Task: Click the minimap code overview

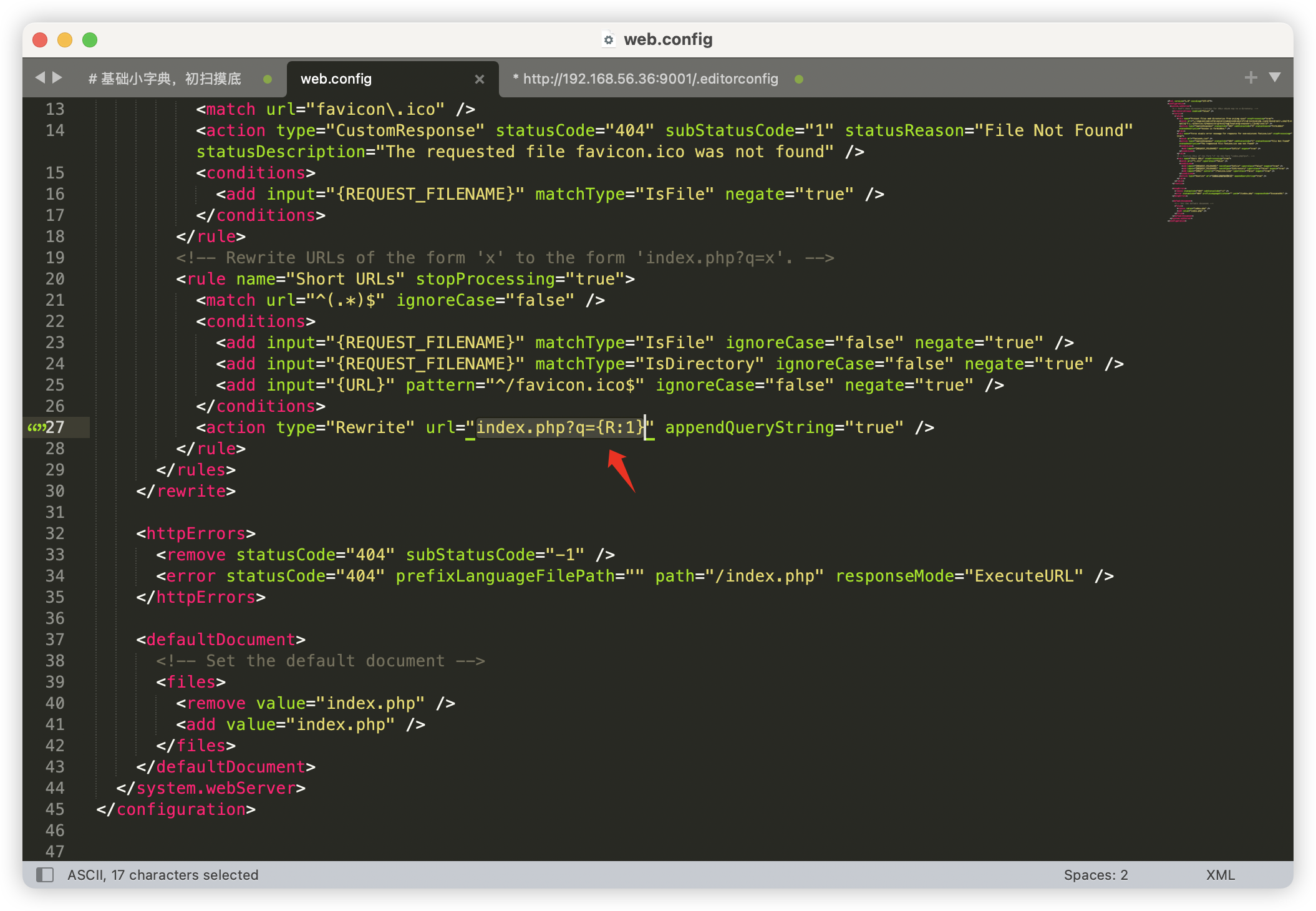Action: [x=1227, y=161]
